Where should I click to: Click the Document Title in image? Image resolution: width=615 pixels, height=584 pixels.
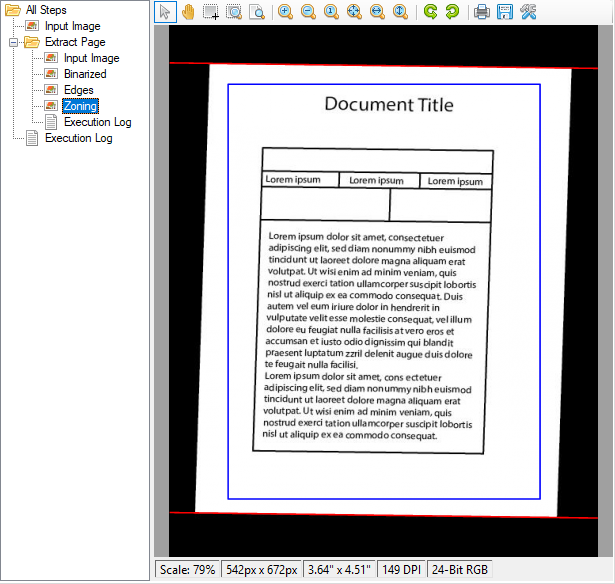(389, 105)
